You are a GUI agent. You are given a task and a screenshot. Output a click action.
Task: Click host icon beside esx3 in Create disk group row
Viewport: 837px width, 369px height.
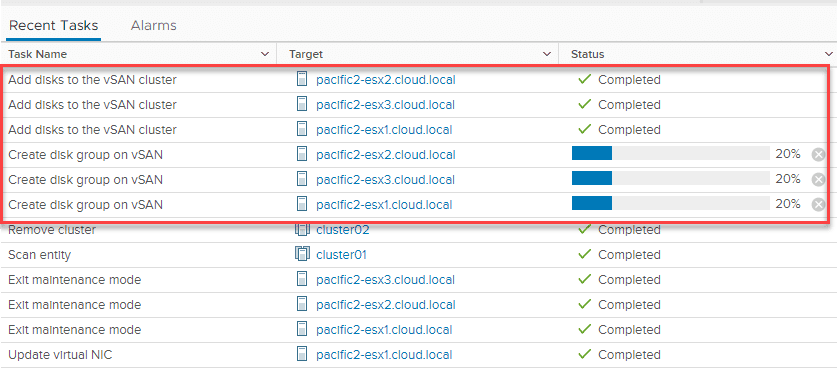(302, 179)
